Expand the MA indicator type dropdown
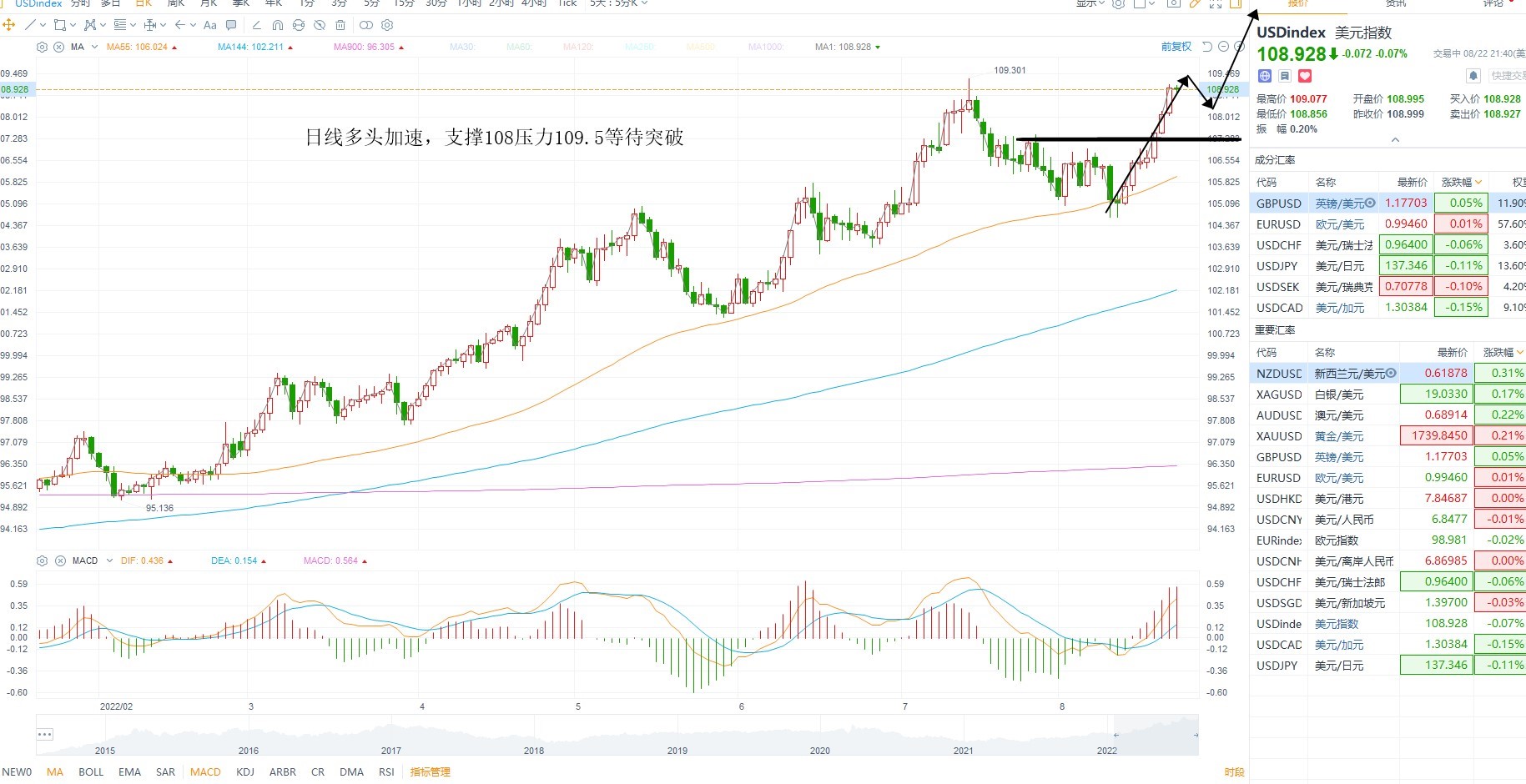Viewport: 1526px width, 784px height. coord(94,47)
